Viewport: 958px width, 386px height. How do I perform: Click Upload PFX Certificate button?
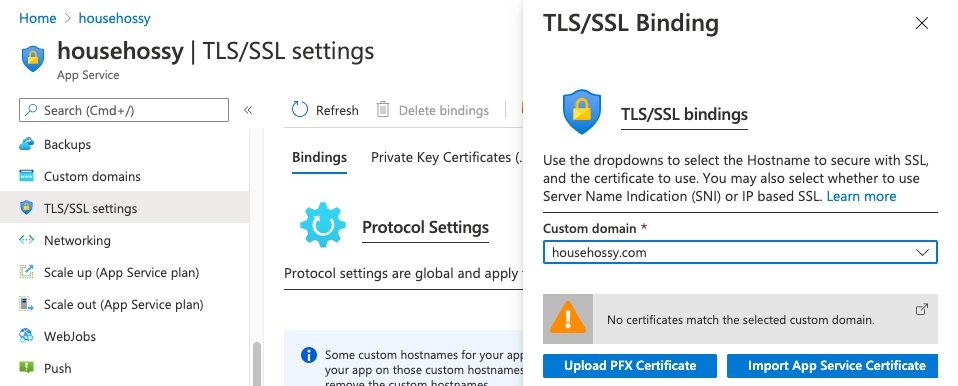click(630, 366)
